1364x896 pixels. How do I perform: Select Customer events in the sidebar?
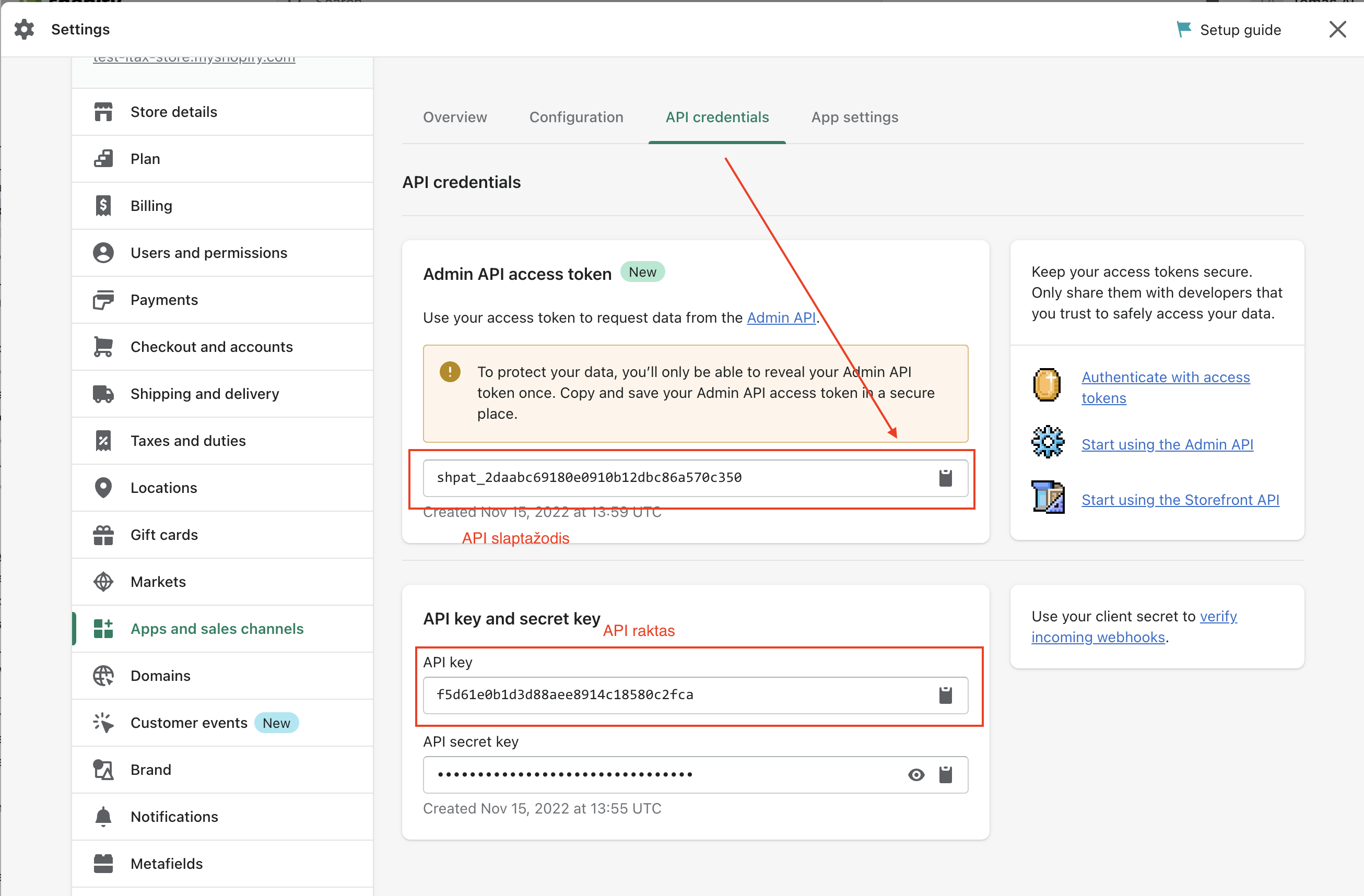[189, 723]
